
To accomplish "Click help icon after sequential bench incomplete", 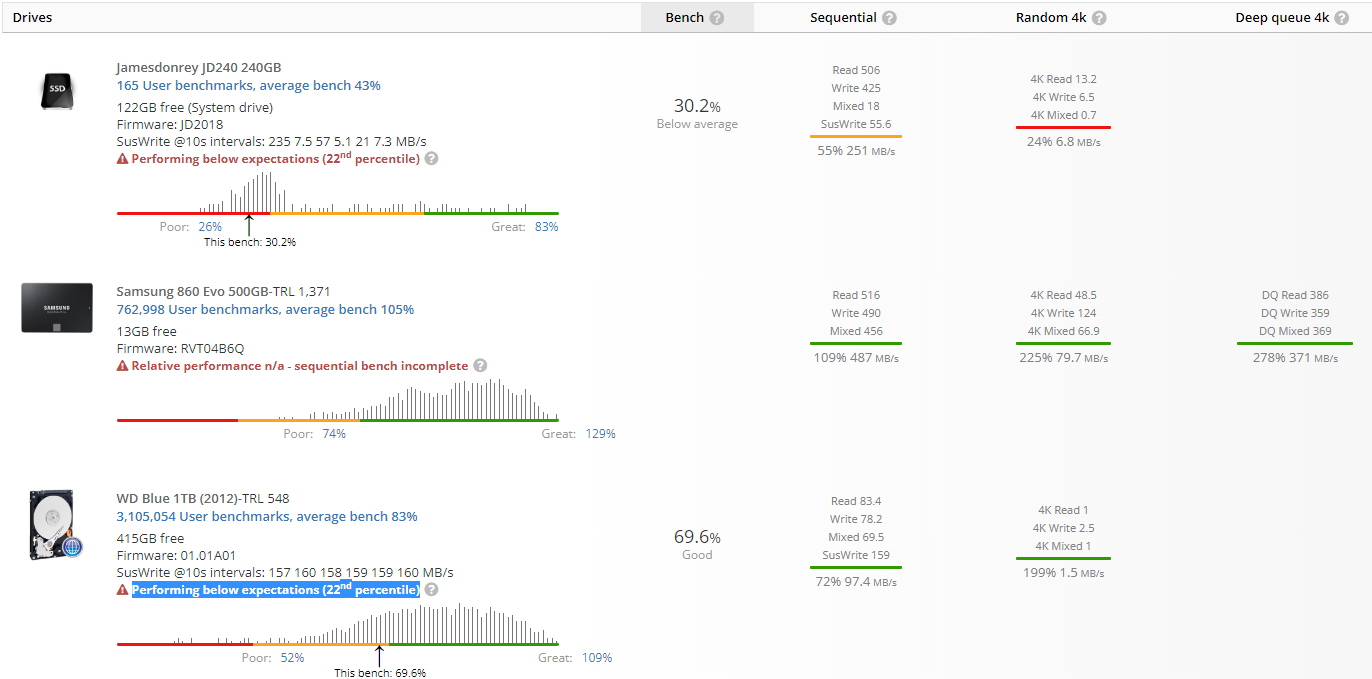I will [480, 366].
